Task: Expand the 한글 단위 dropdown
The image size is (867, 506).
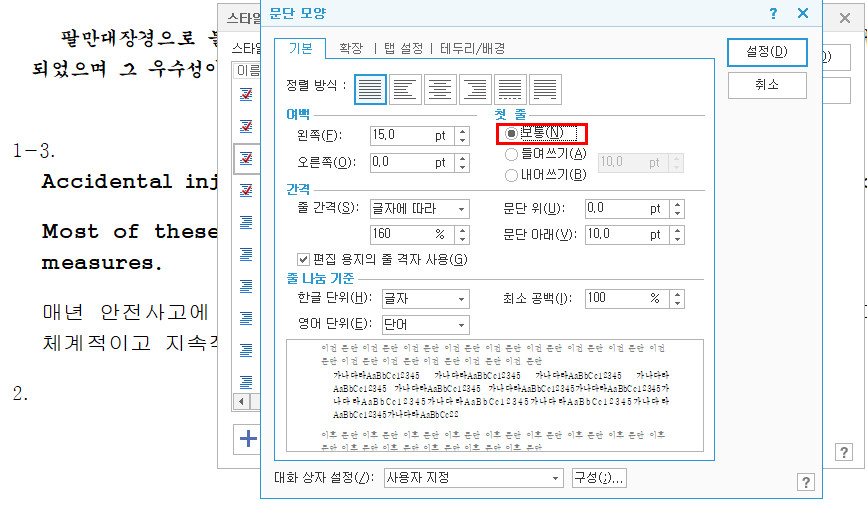Action: pos(418,298)
